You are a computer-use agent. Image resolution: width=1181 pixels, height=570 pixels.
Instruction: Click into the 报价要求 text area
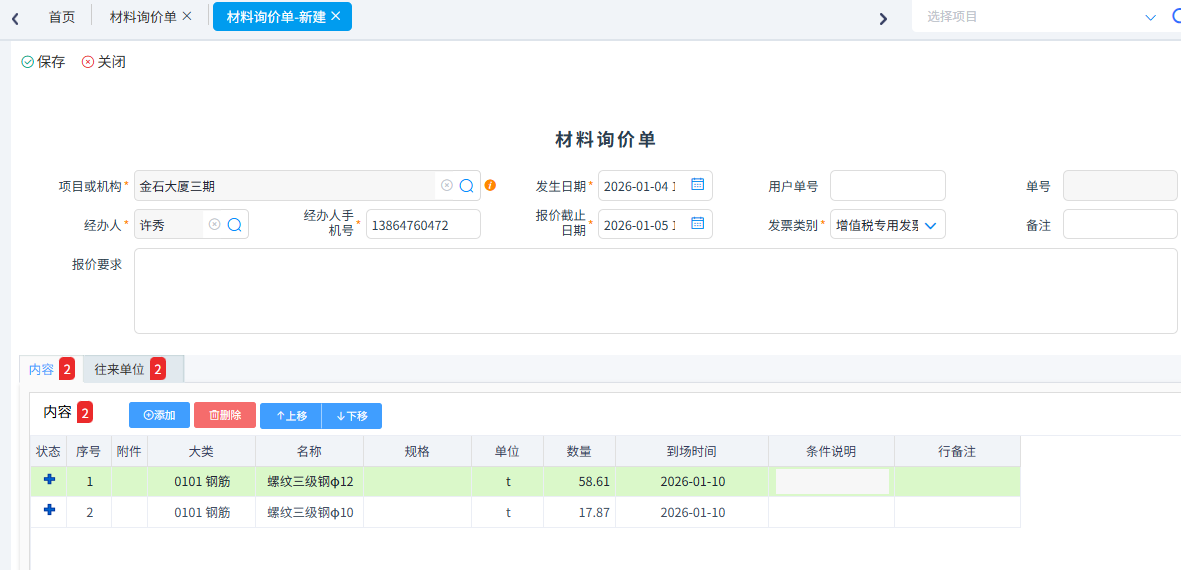pos(655,291)
